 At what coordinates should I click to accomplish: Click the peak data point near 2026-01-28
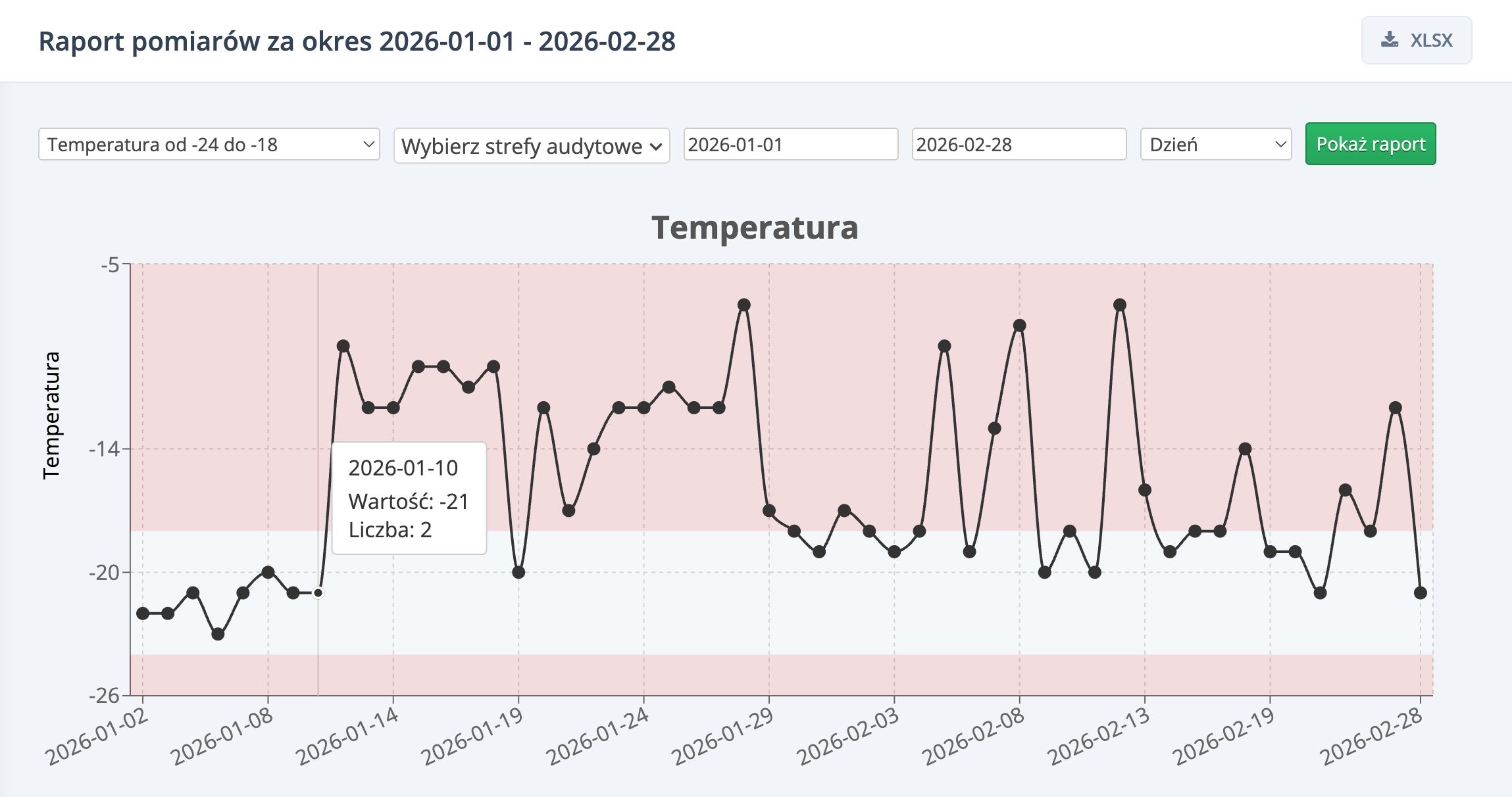744,305
